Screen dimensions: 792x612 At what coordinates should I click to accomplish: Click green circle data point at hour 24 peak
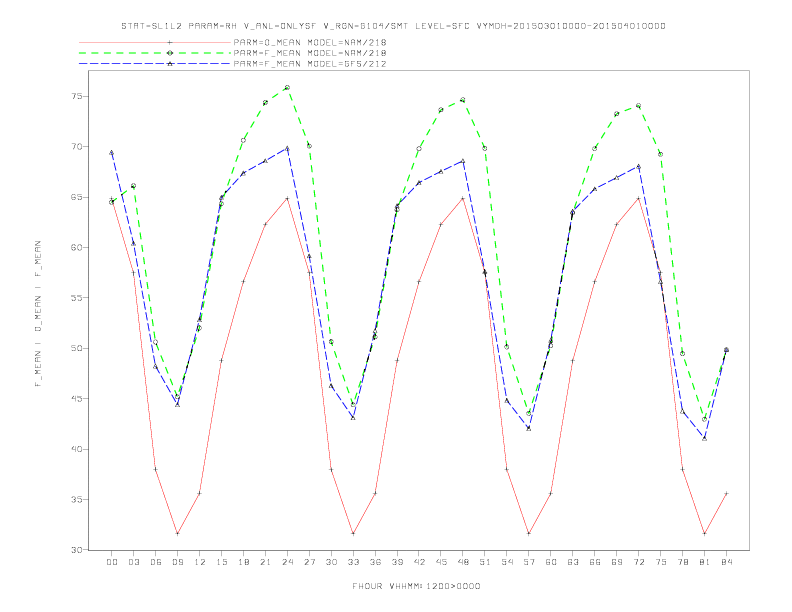287,88
